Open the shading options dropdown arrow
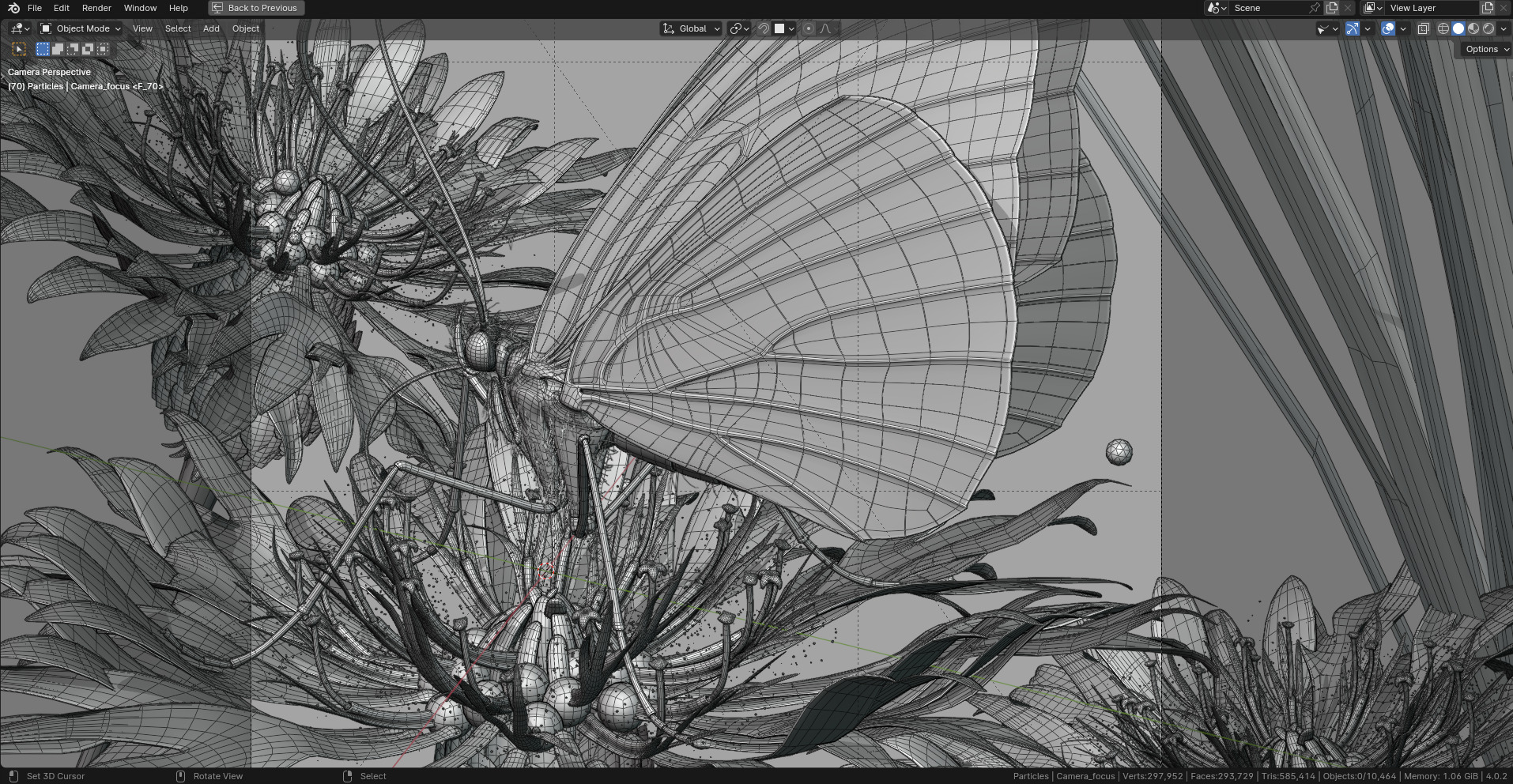 point(1504,28)
